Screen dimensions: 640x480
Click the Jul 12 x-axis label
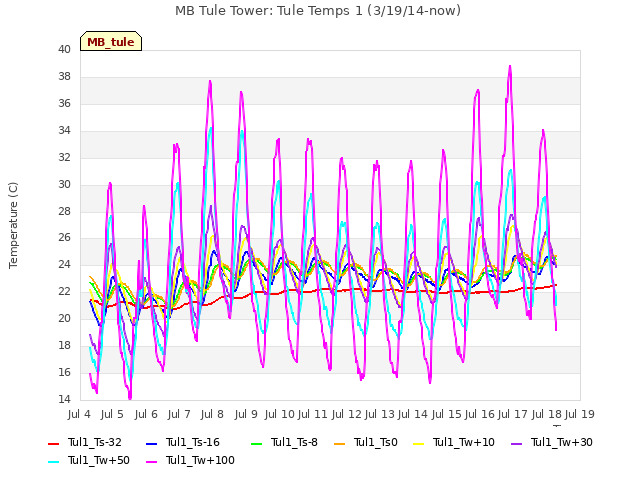pos(346,414)
